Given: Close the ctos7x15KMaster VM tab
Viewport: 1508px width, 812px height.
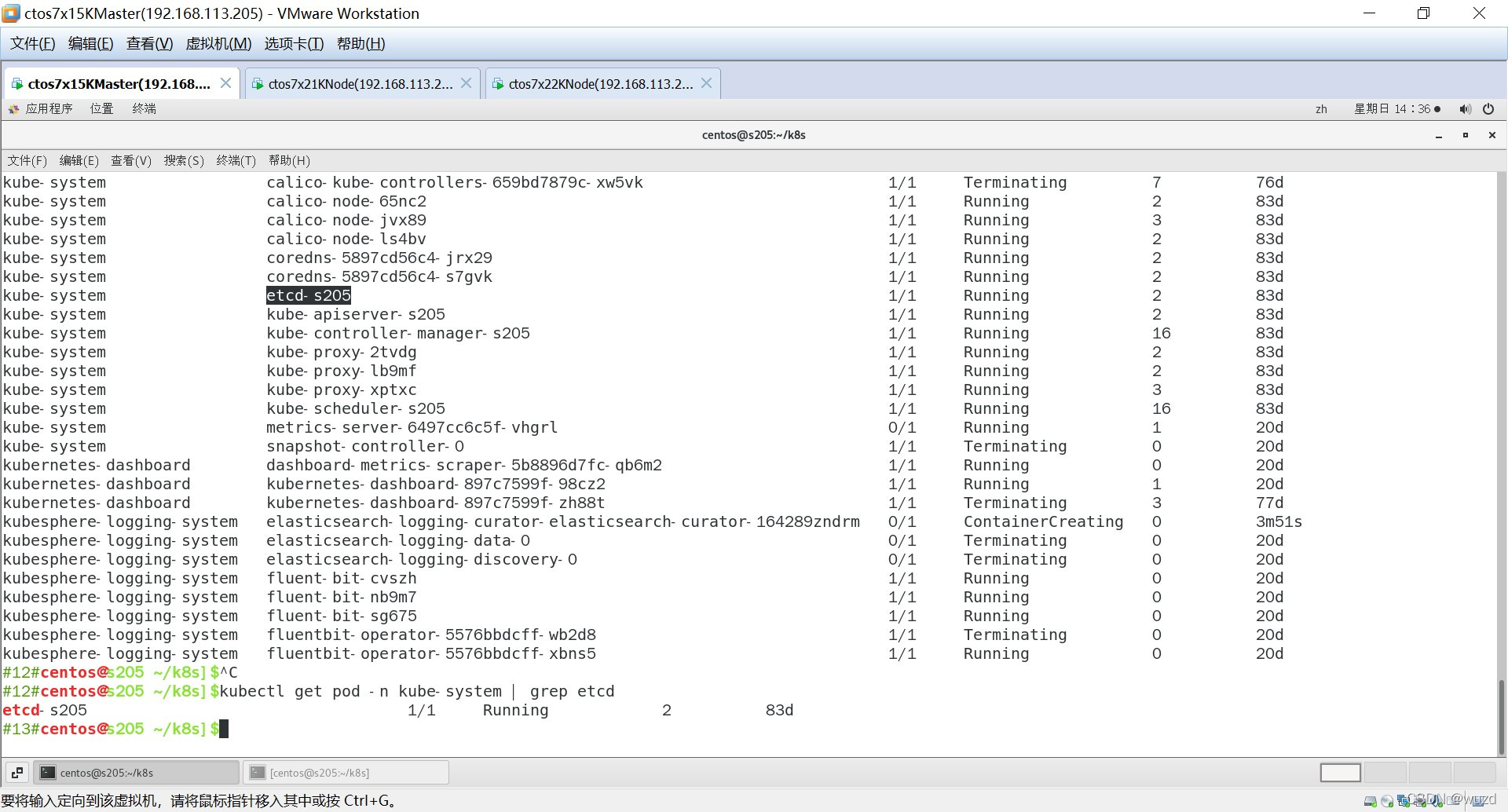Looking at the screenshot, I should coord(225,83).
